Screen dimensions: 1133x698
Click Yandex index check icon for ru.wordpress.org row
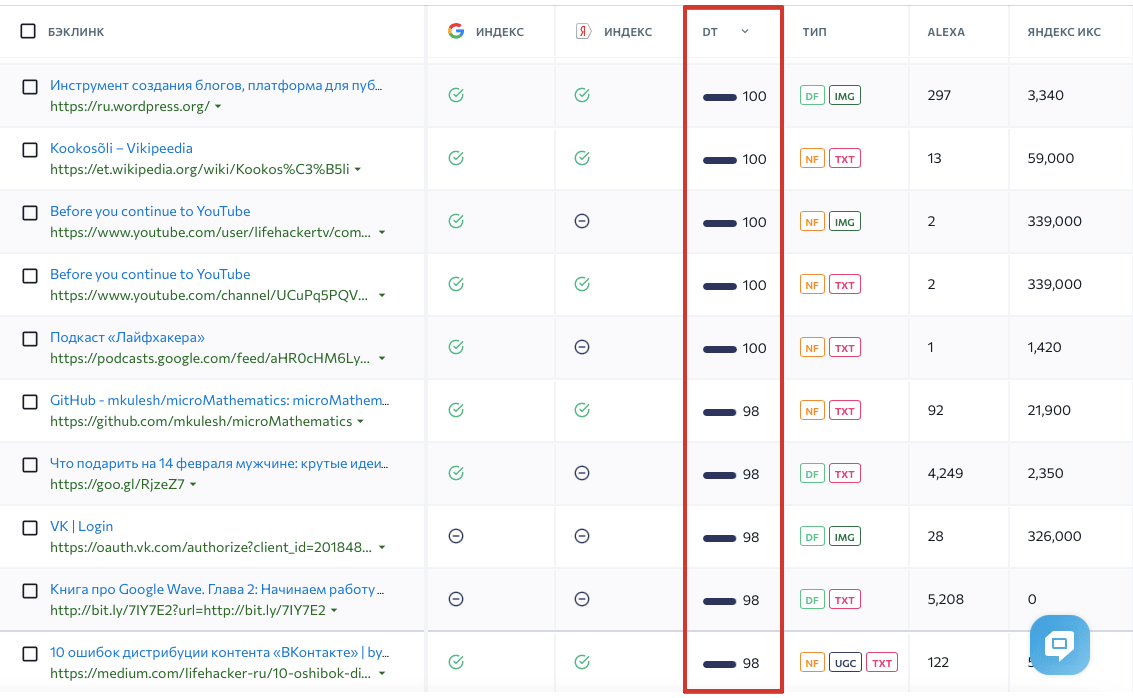pos(582,95)
